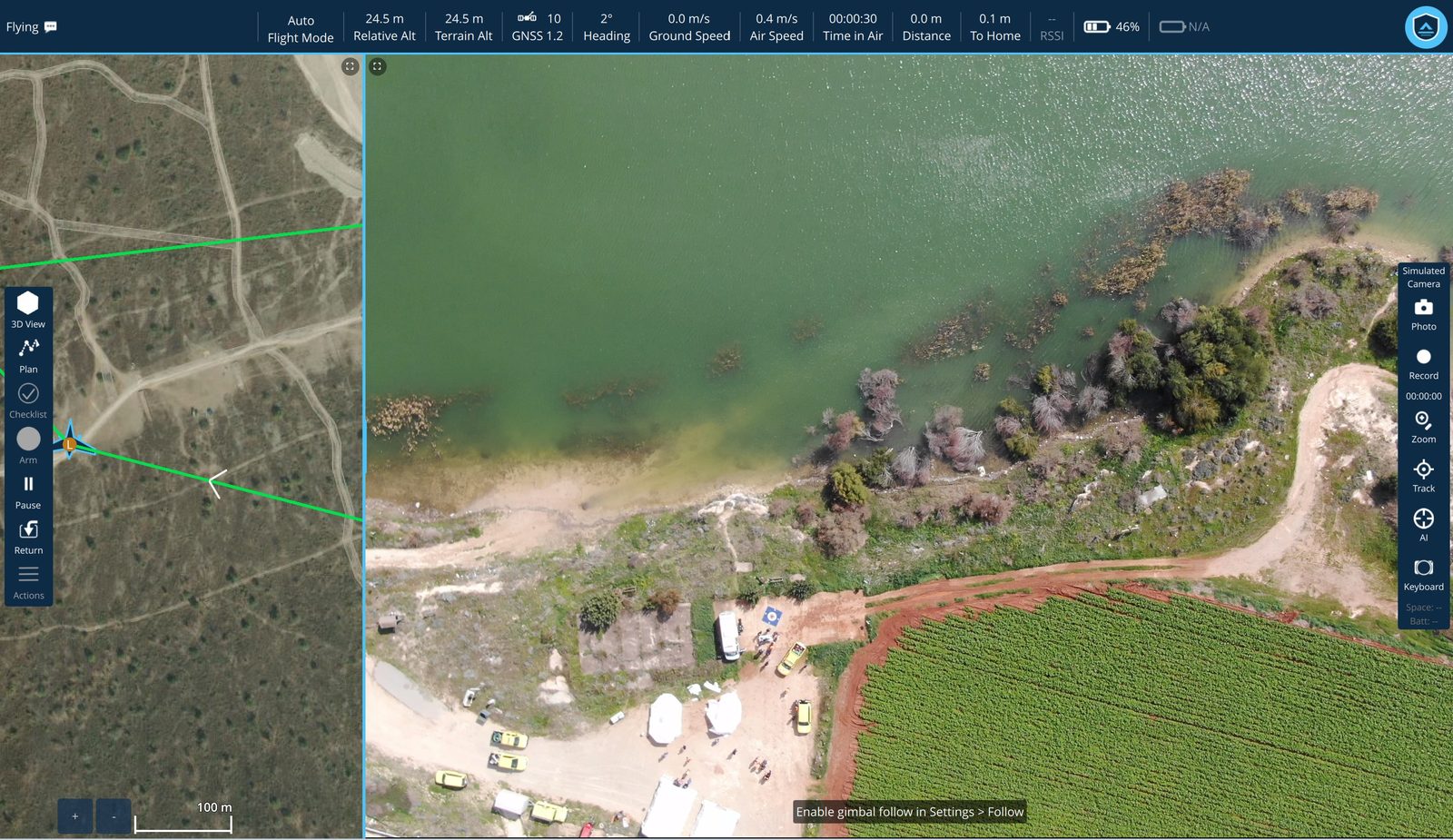Expand the camera view to fullscreen
This screenshot has height=840, width=1453.
click(377, 66)
